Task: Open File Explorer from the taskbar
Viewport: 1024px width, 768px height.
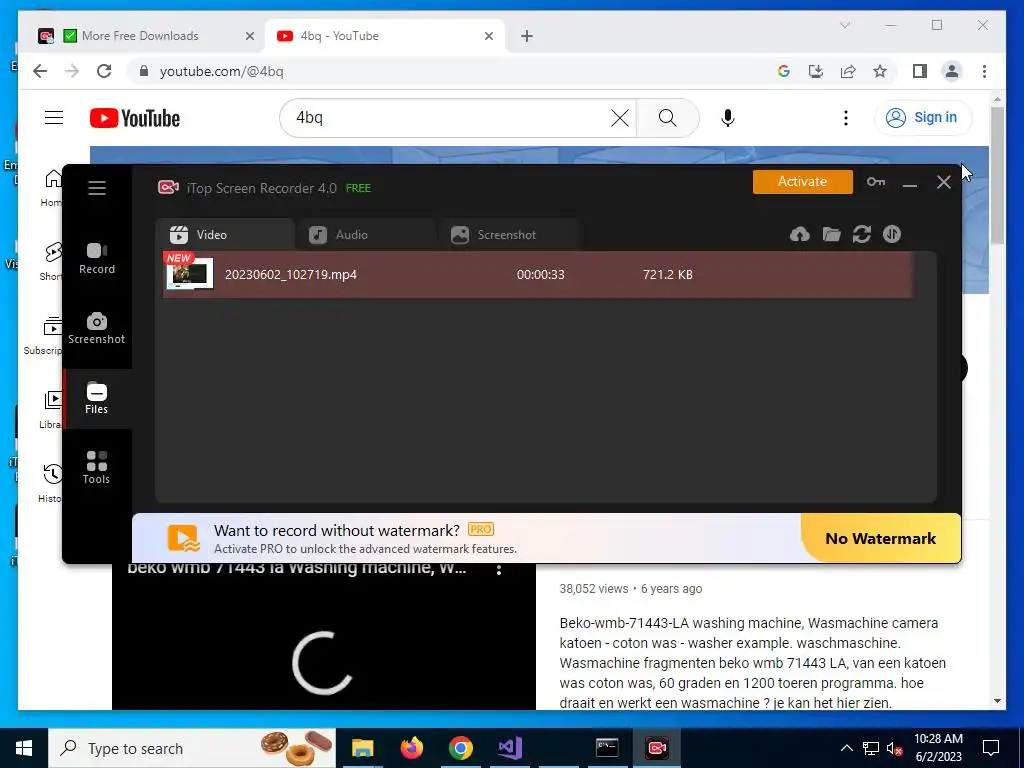Action: 362,748
